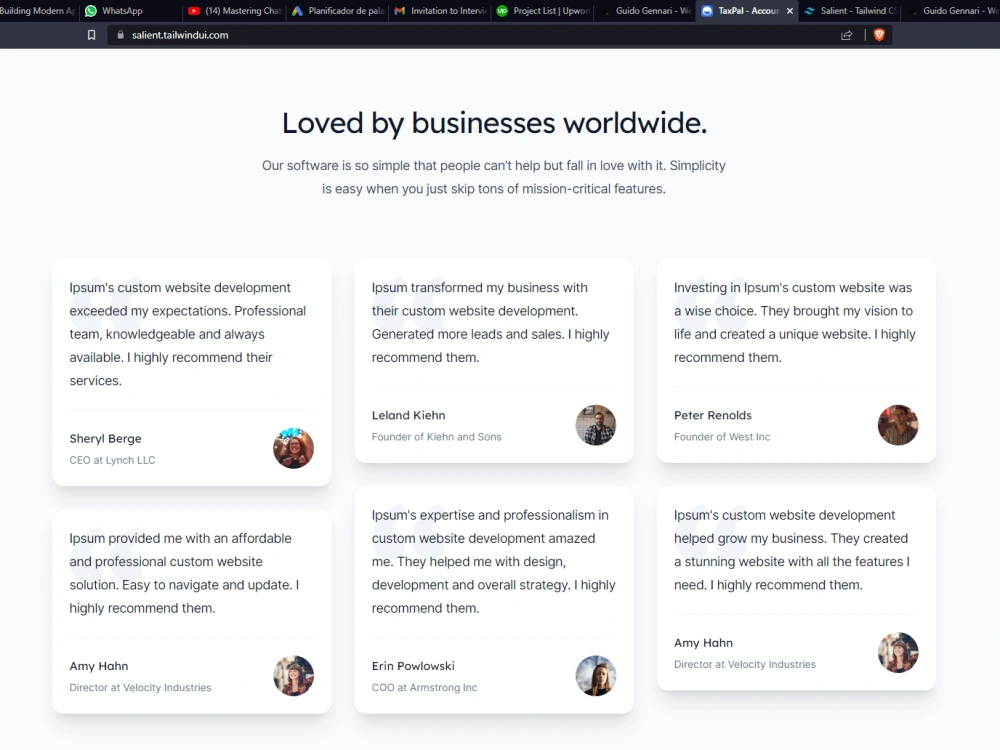The width and height of the screenshot is (1000, 750).
Task: Click the name Peter Renolds
Action: click(x=712, y=415)
